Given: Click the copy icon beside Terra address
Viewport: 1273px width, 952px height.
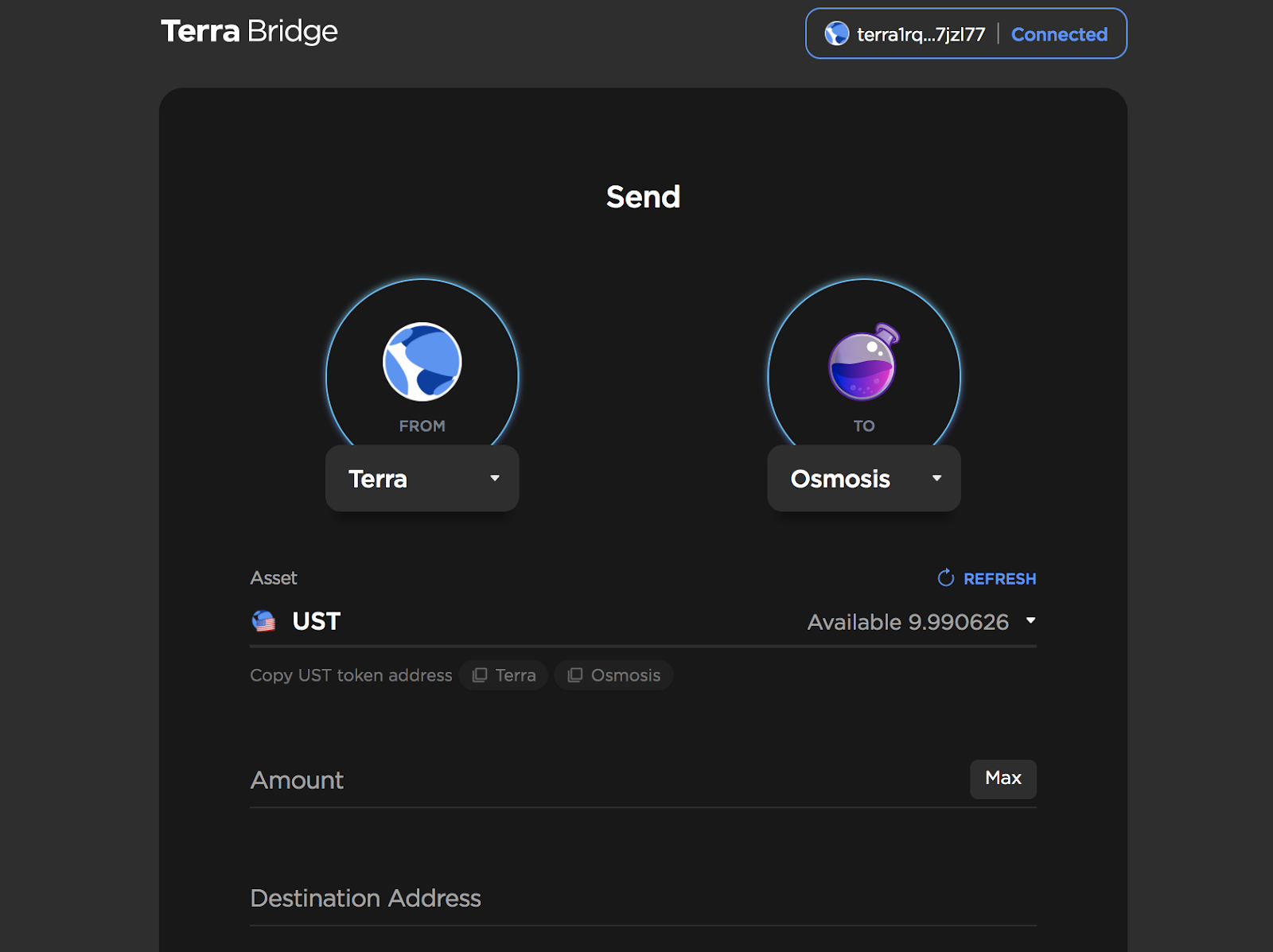Looking at the screenshot, I should [x=480, y=675].
